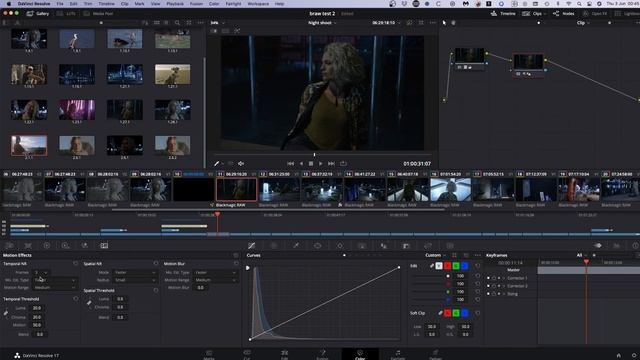Toggle luminance Y curve channel button
The height and width of the screenshot is (360, 640).
[439, 266]
